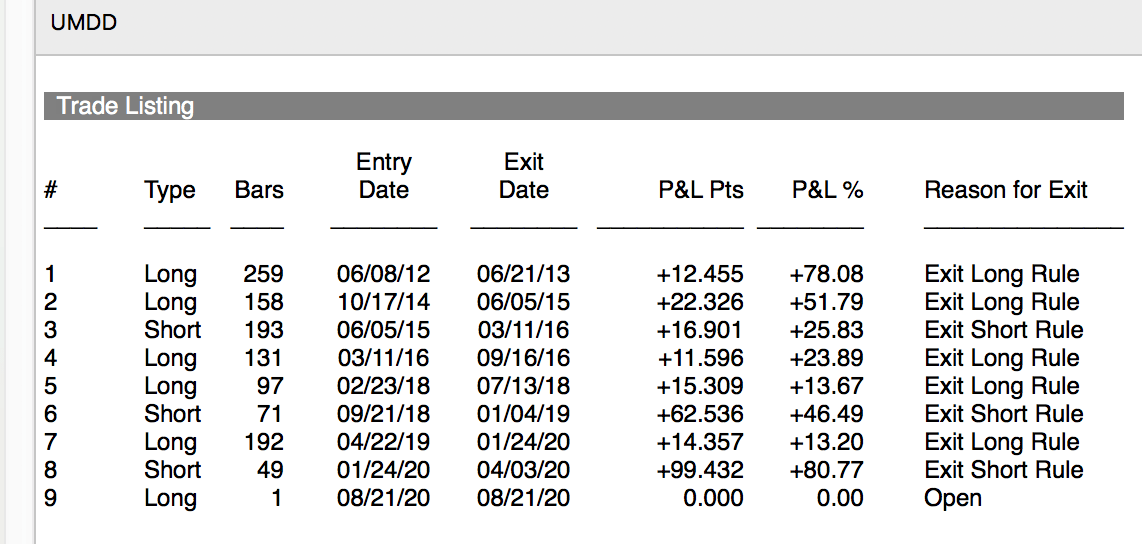Click the P&L % column header
This screenshot has height=544, width=1142.
click(828, 190)
